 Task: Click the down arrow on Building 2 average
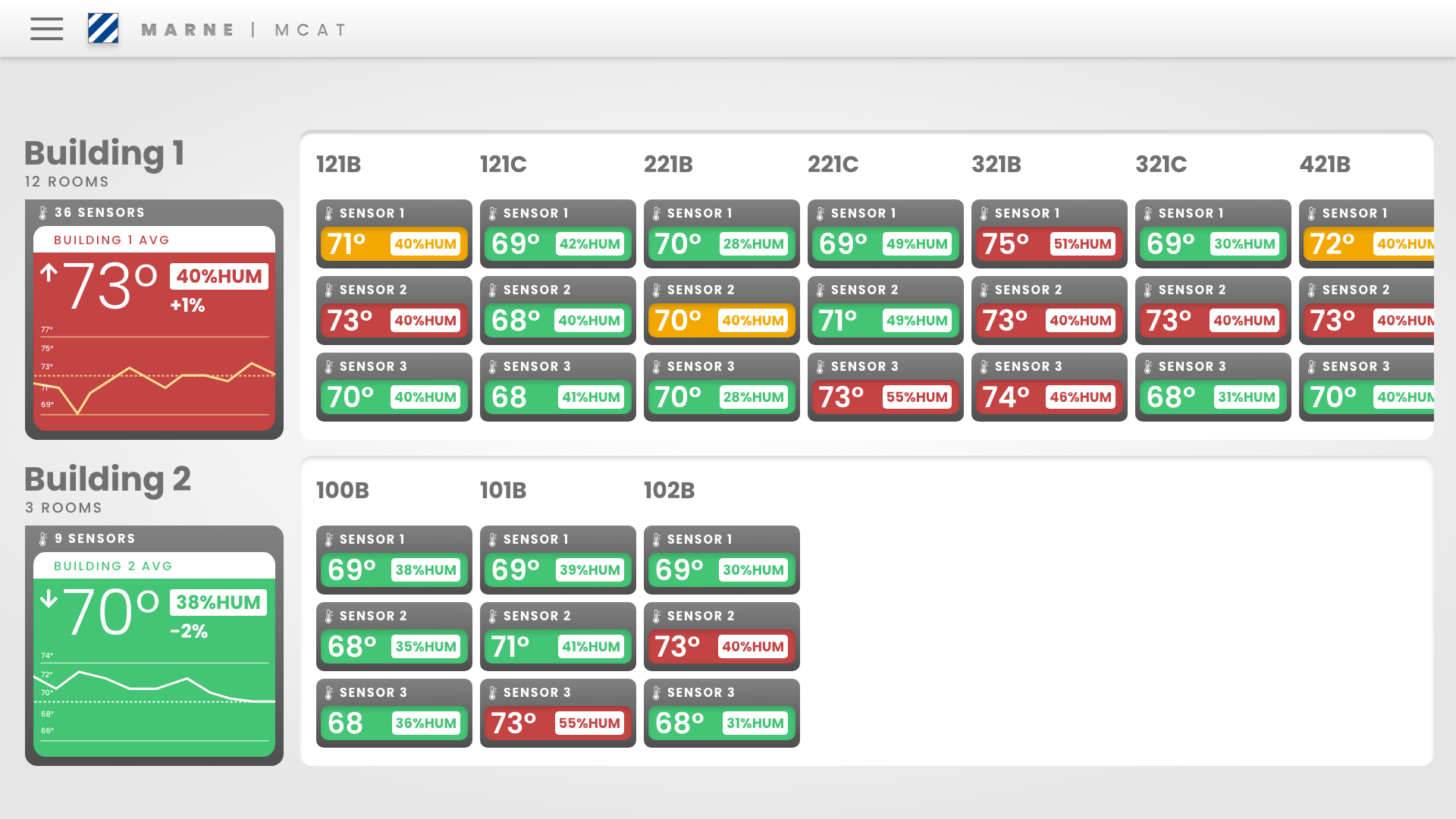coord(49,598)
